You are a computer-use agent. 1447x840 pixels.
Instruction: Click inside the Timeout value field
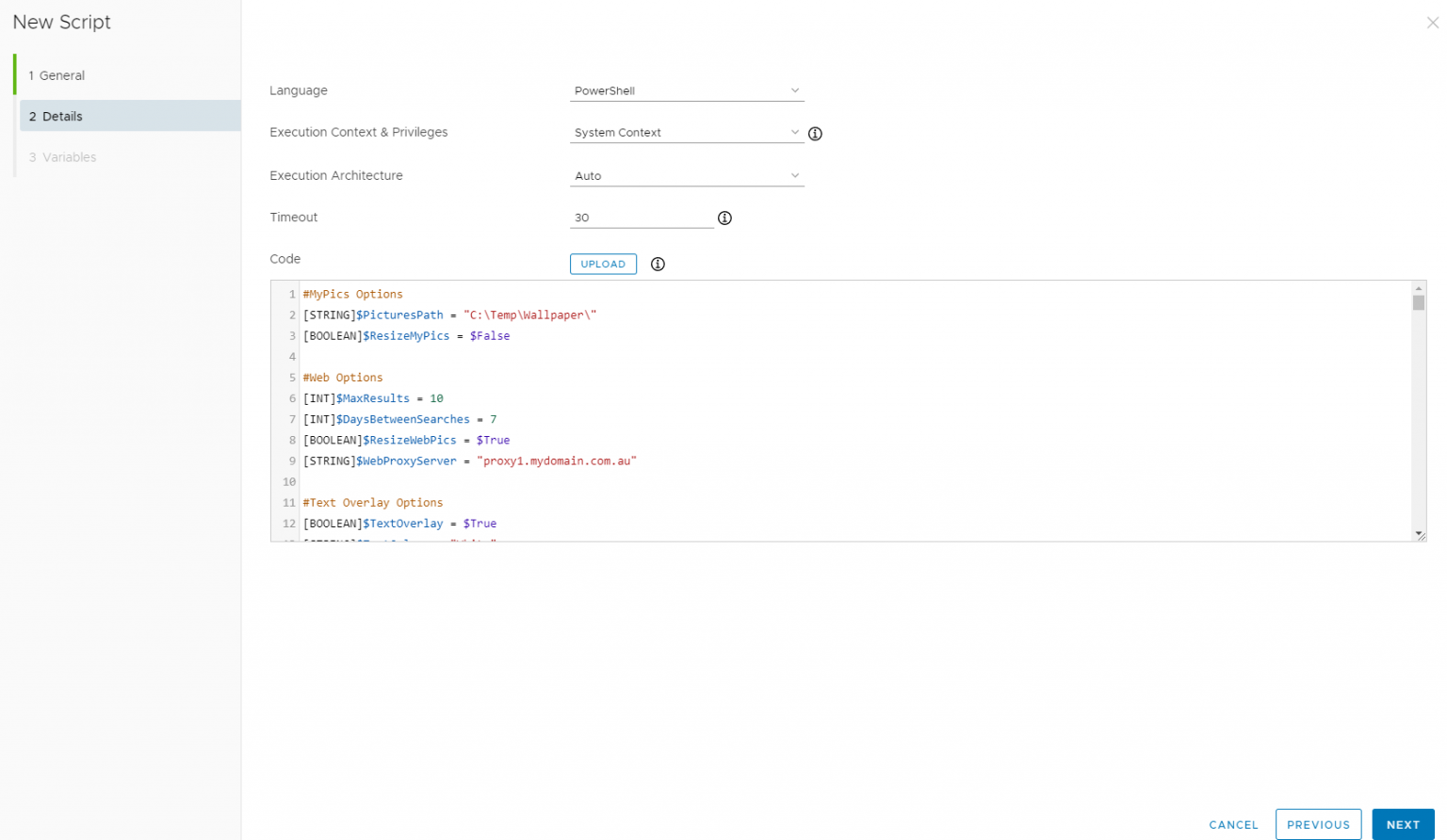click(x=641, y=218)
